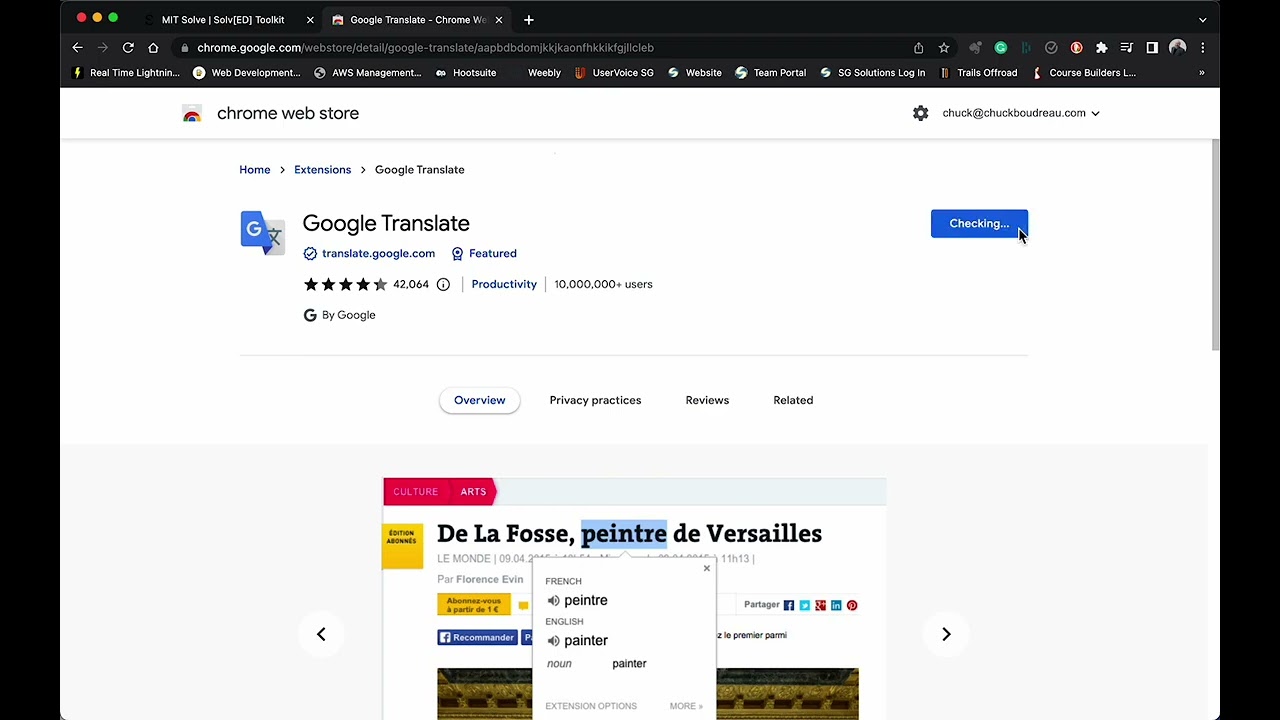The width and height of the screenshot is (1280, 720).
Task: Go to the Home breadcrumb link
Action: tap(254, 169)
